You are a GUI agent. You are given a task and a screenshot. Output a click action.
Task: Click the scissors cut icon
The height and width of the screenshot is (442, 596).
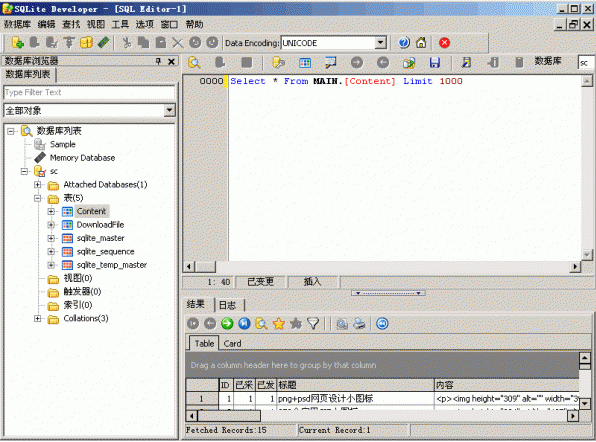pos(126,43)
